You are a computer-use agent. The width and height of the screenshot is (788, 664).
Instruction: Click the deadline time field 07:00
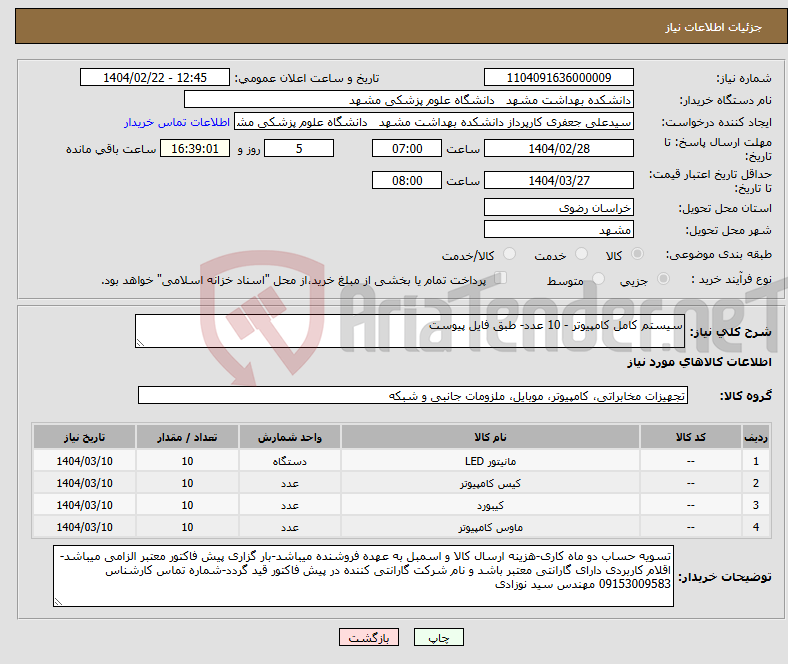click(407, 148)
